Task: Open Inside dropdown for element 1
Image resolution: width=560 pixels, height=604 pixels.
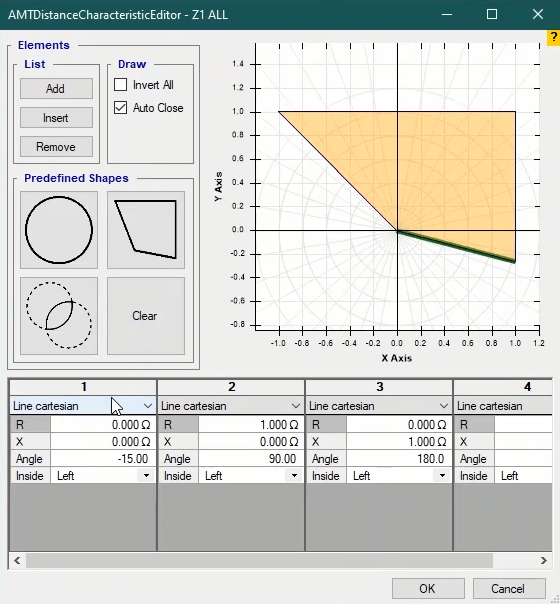Action: tap(146, 476)
